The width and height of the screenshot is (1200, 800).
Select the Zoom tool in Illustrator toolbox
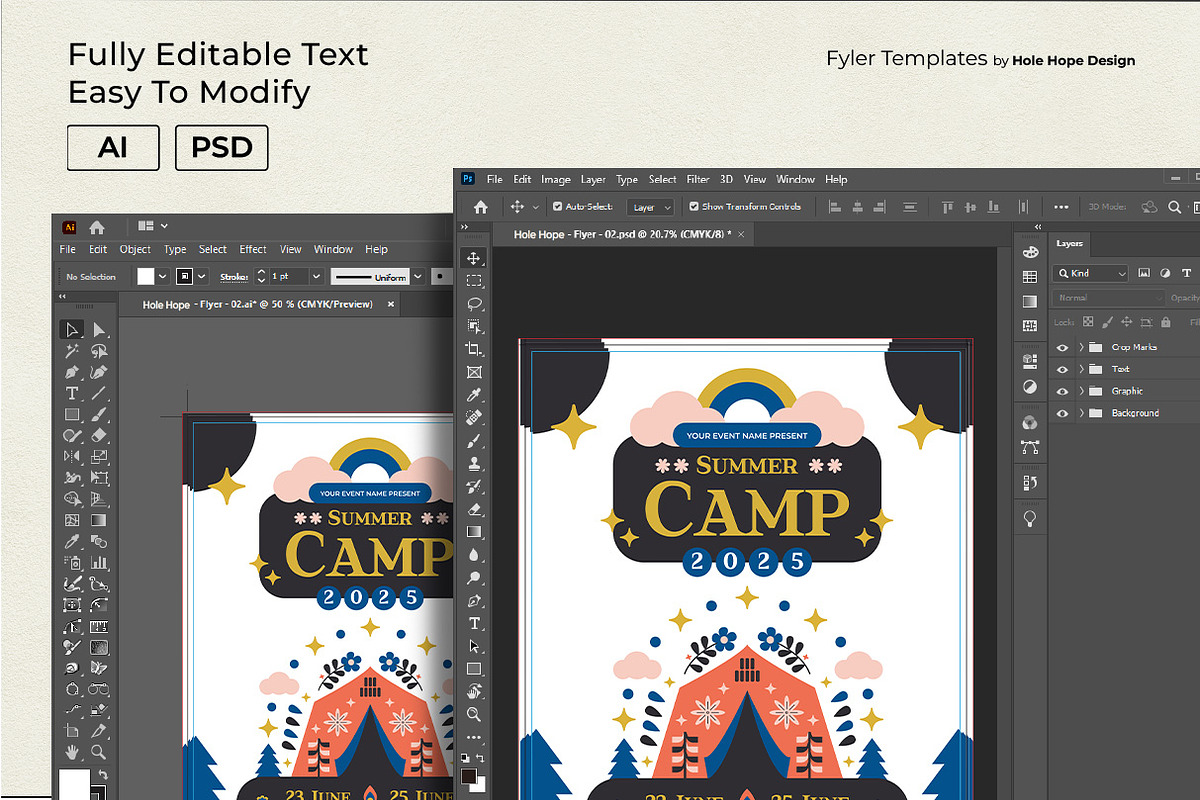pyautogui.click(x=99, y=752)
